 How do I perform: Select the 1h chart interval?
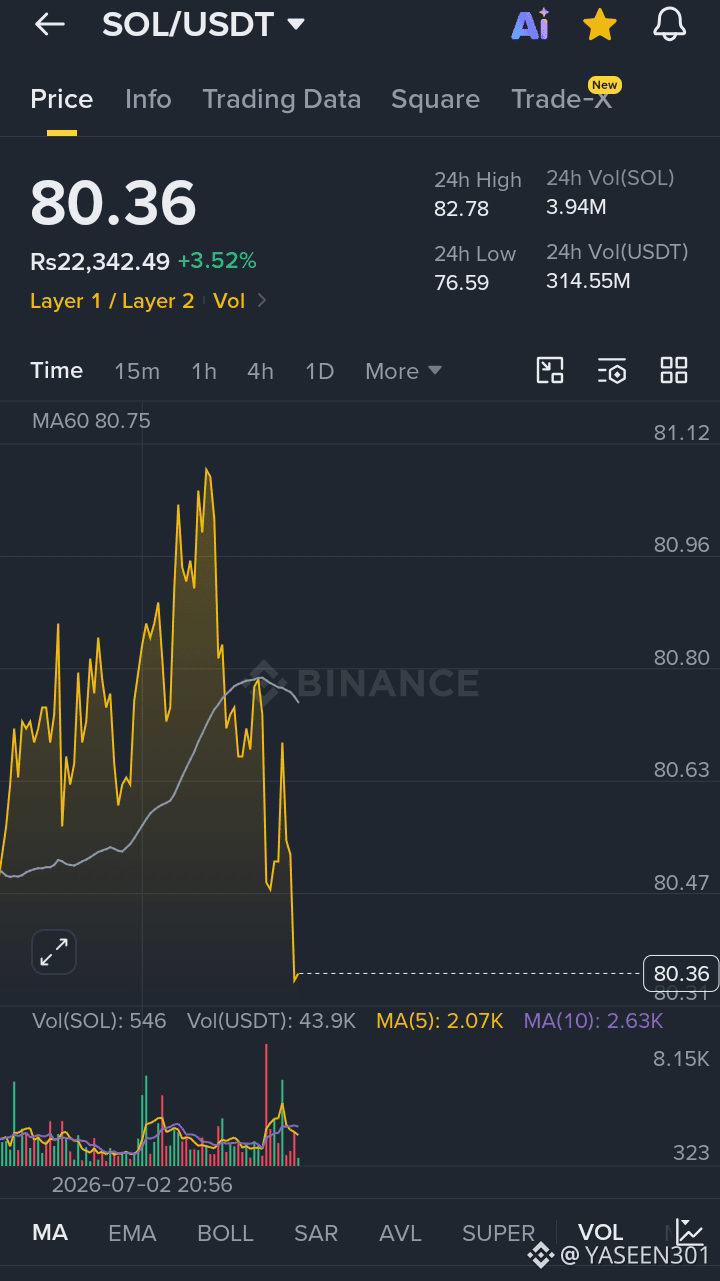point(204,371)
